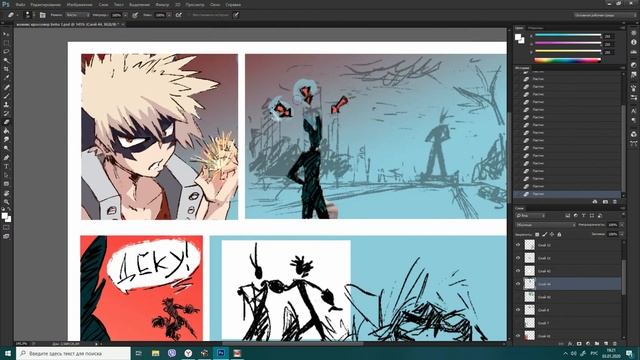Image resolution: width=640 pixels, height=360 pixels.
Task: Select the Crop tool
Action: point(6,69)
